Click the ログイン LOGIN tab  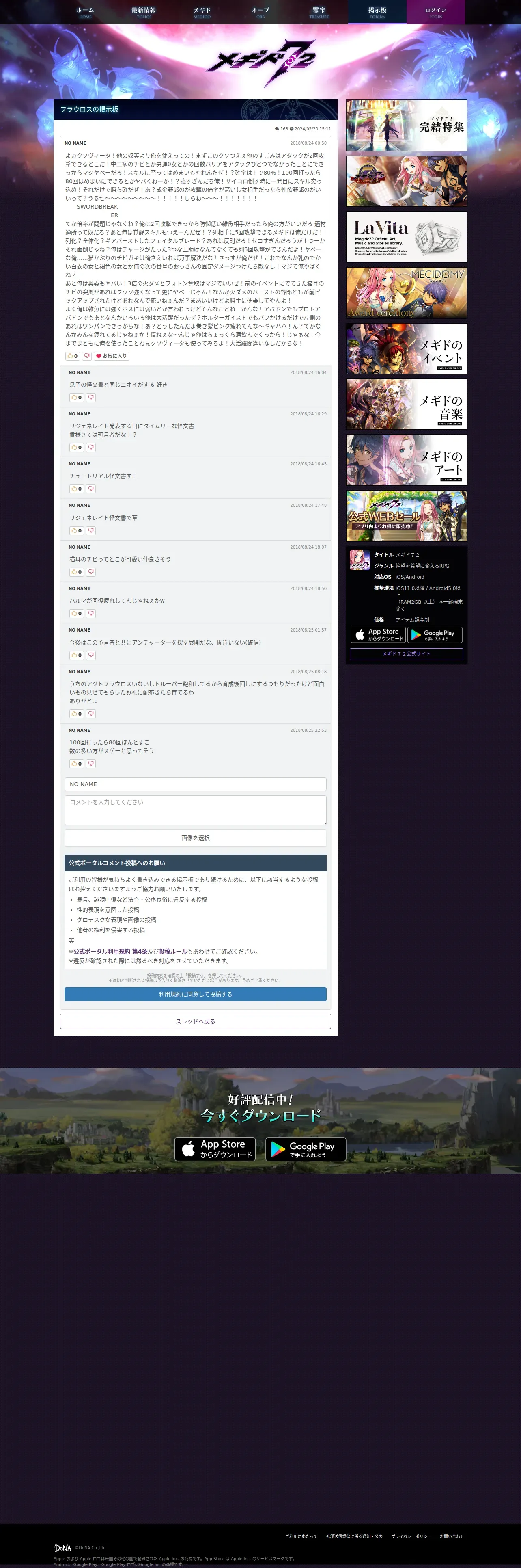pyautogui.click(x=435, y=12)
